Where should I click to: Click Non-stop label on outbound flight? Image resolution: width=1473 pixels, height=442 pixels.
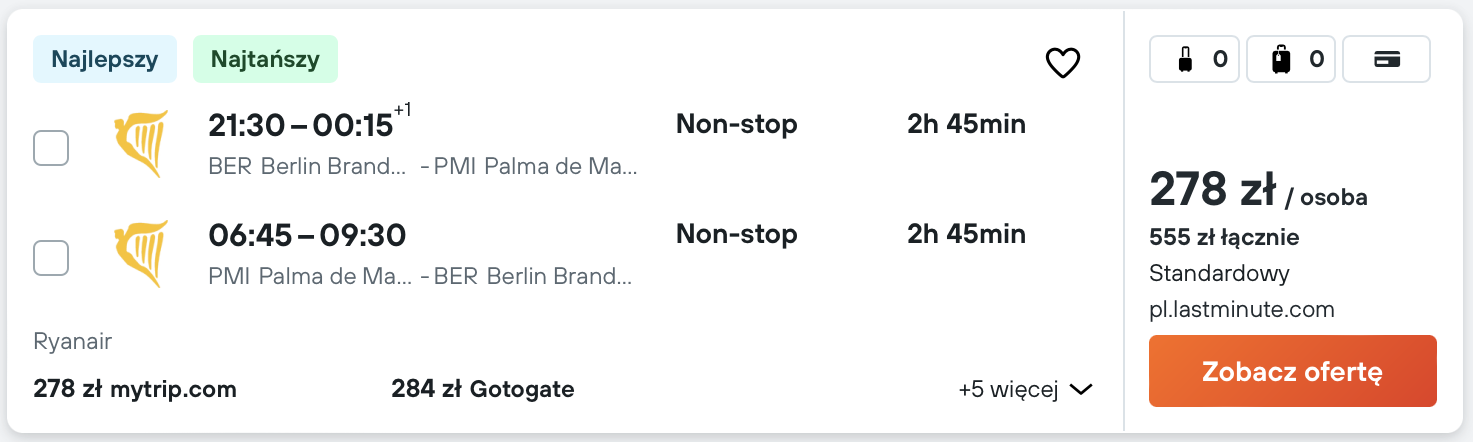737,125
